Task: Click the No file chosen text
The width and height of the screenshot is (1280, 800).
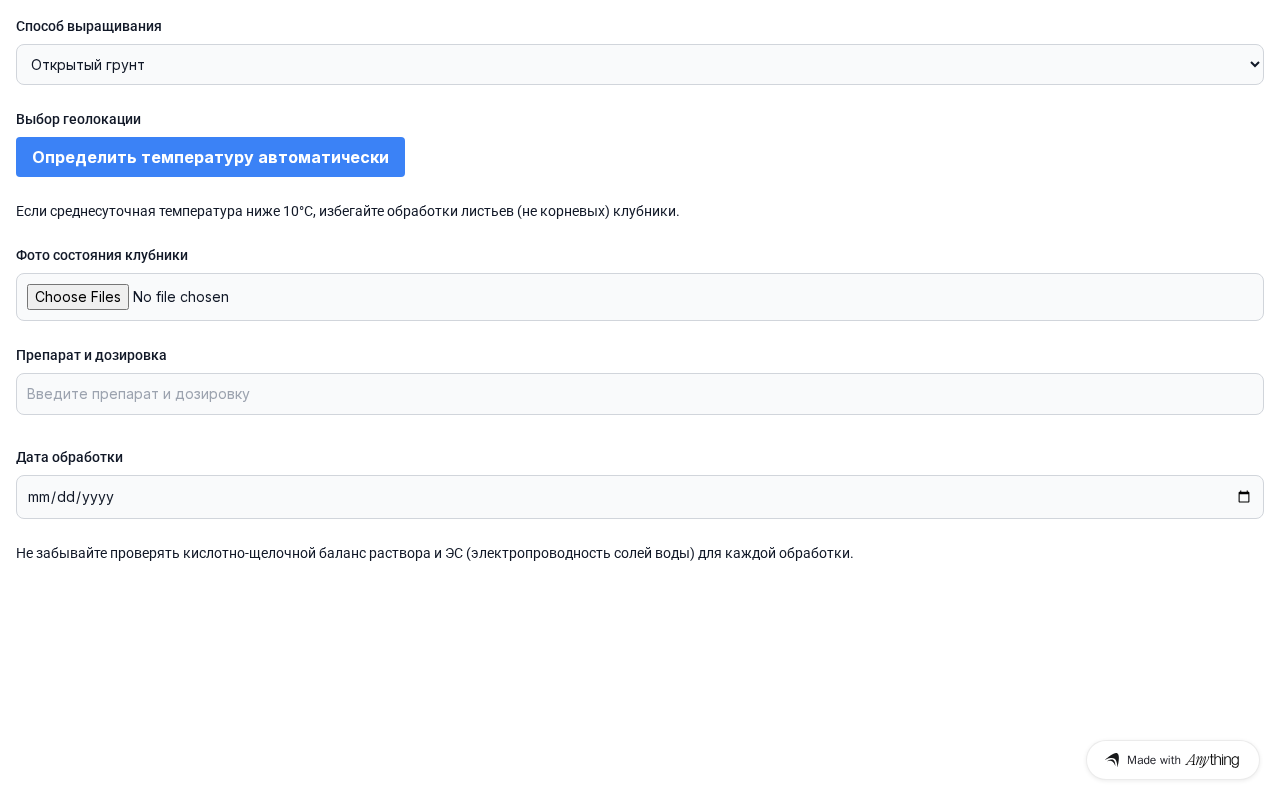Action: click(x=181, y=297)
